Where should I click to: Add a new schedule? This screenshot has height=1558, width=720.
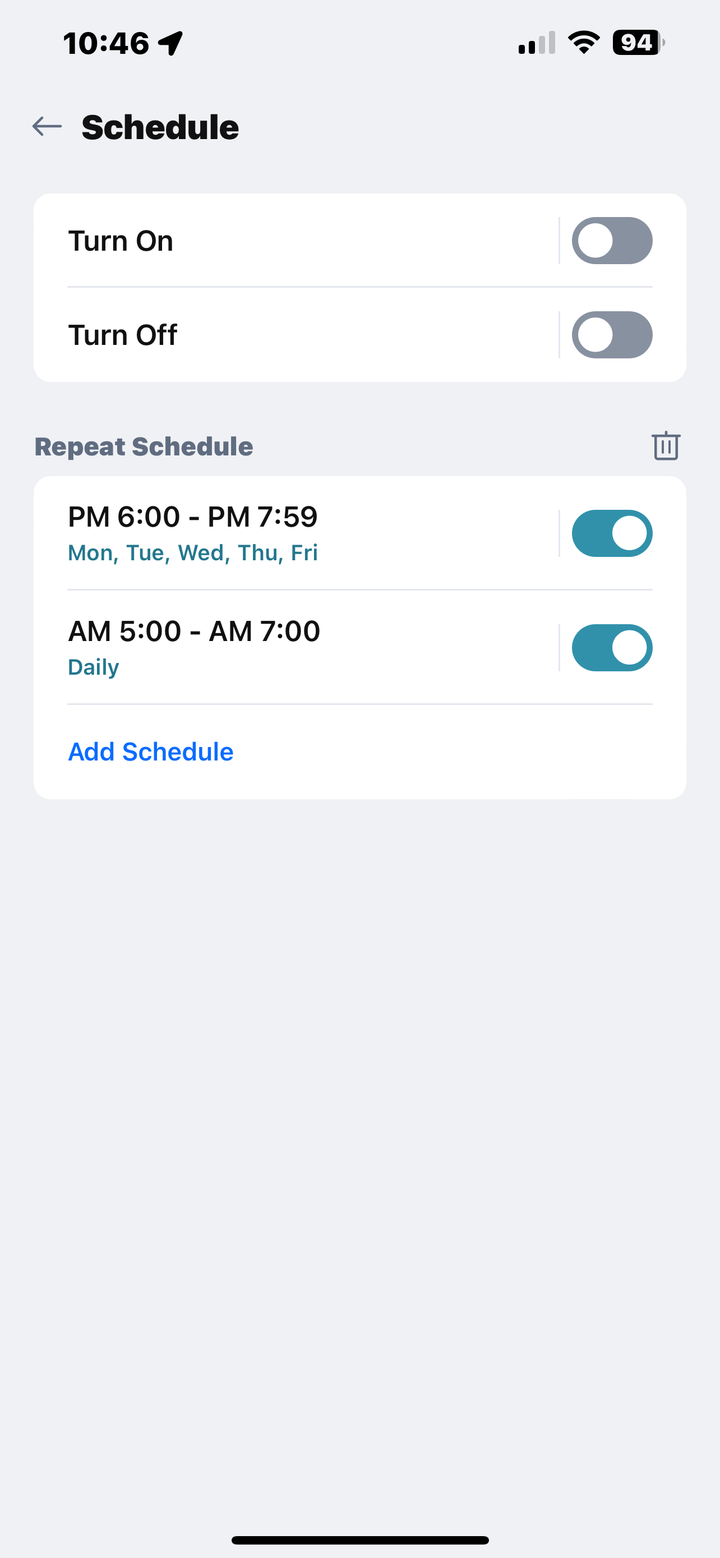151,752
